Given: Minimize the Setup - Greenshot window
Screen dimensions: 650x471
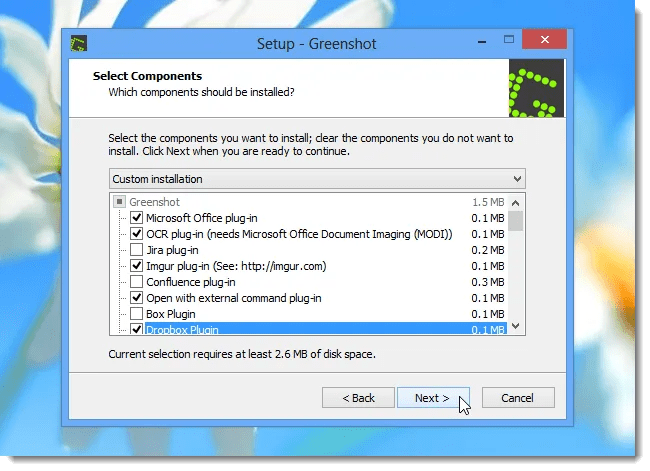Looking at the screenshot, I should [x=482, y=41].
